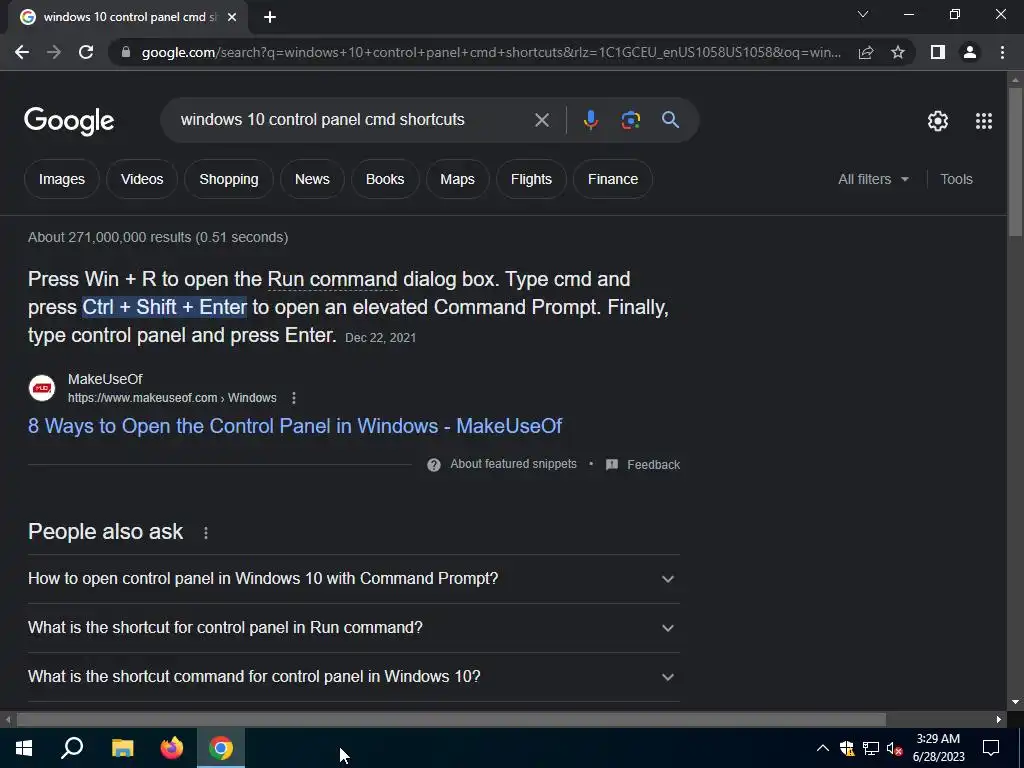The width and height of the screenshot is (1024, 768).
Task: Open the notification center
Action: [x=991, y=748]
